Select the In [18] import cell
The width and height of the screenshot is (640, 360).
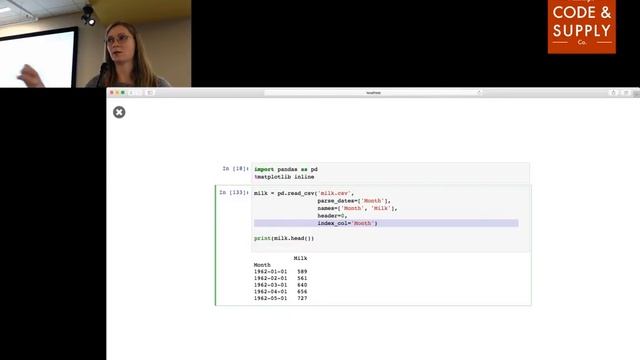click(391, 173)
